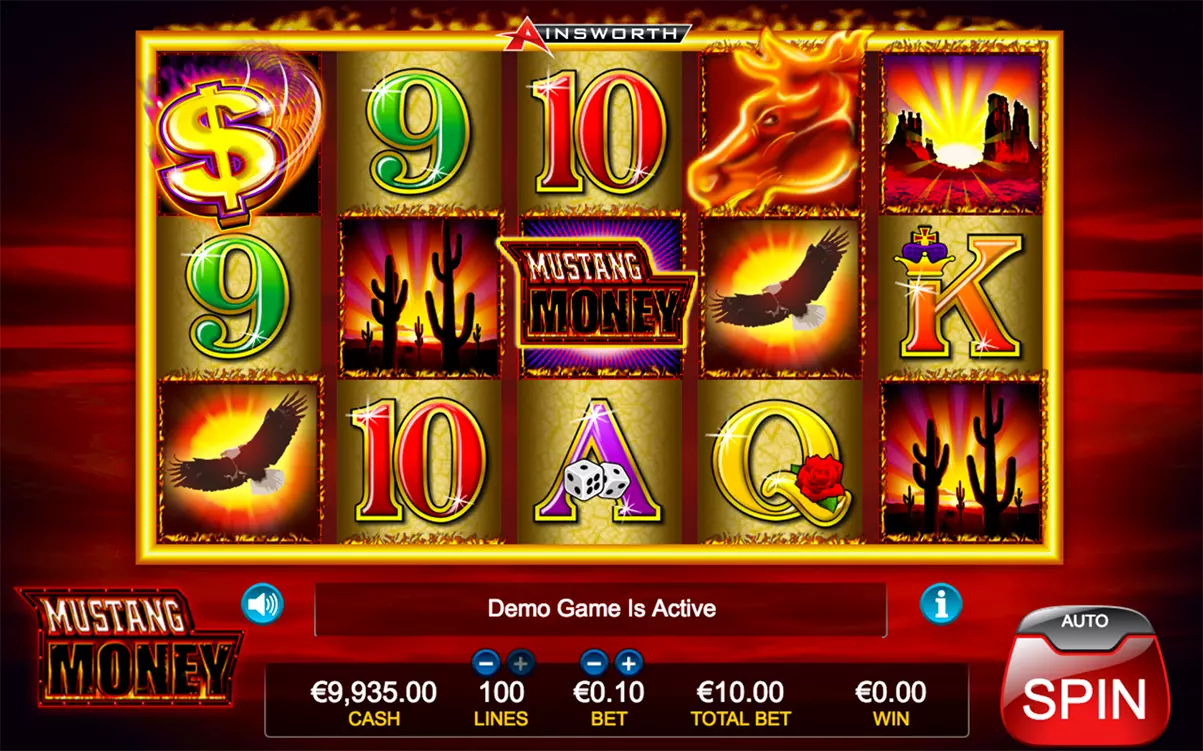Click the Mustang Money logo bottom left
Screen dimensions: 1203x751
129,647
